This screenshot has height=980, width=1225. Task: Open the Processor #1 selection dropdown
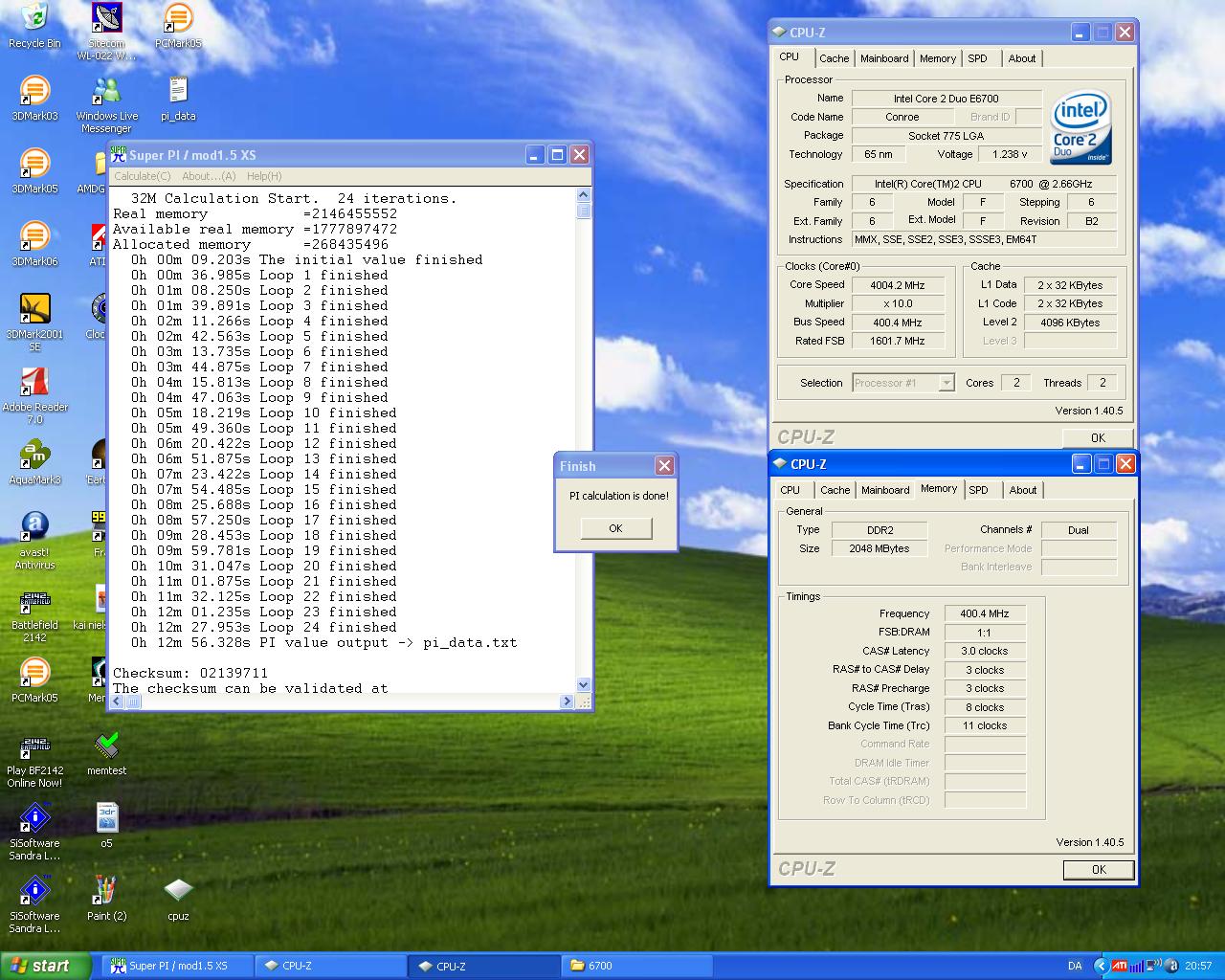point(946,383)
